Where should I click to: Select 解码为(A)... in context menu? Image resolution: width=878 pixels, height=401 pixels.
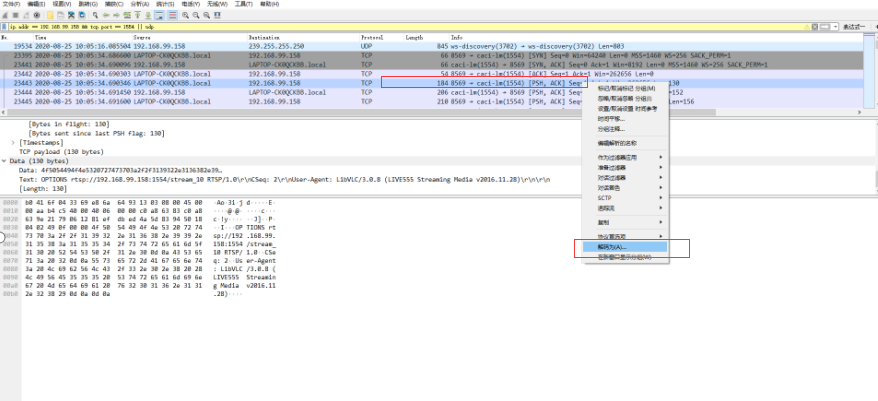pos(625,246)
